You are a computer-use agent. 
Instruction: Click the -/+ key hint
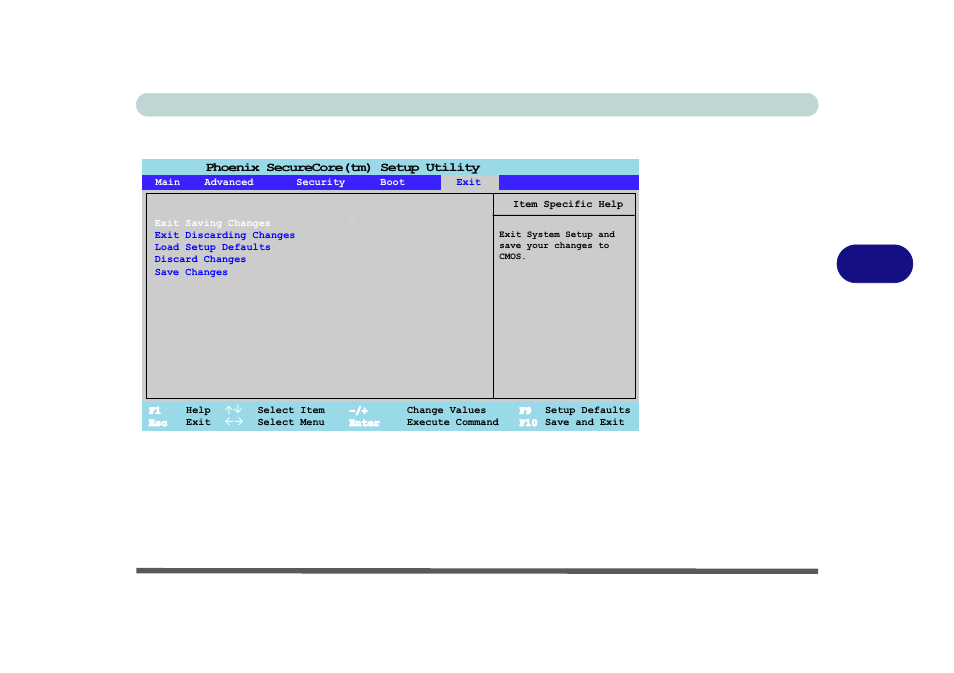358,411
